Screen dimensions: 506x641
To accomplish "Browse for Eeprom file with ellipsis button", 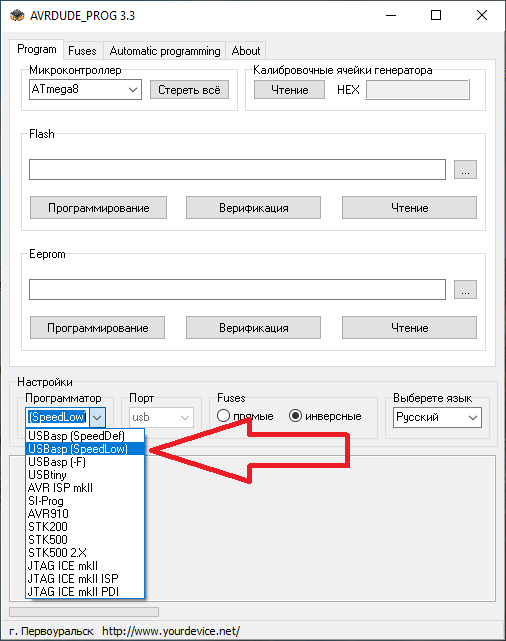I will point(465,290).
